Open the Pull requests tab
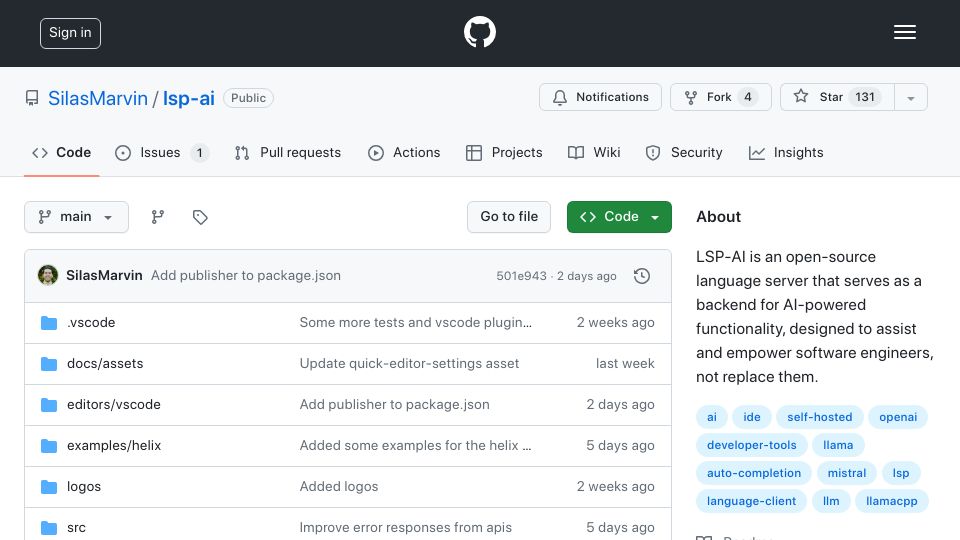960x540 pixels. 287,152
